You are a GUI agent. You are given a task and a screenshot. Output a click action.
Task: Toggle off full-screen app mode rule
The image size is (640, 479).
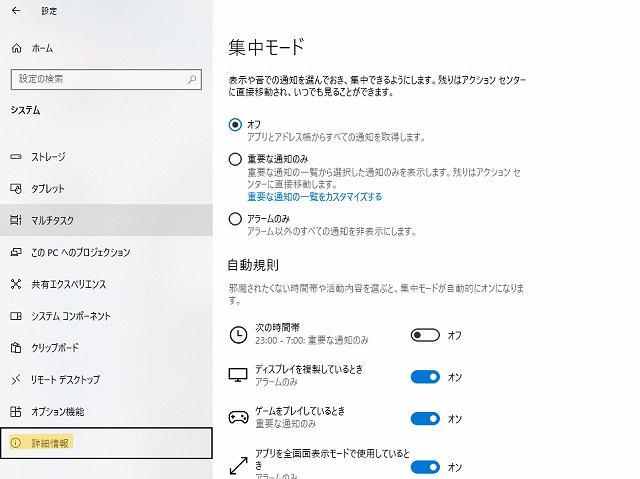coord(425,466)
